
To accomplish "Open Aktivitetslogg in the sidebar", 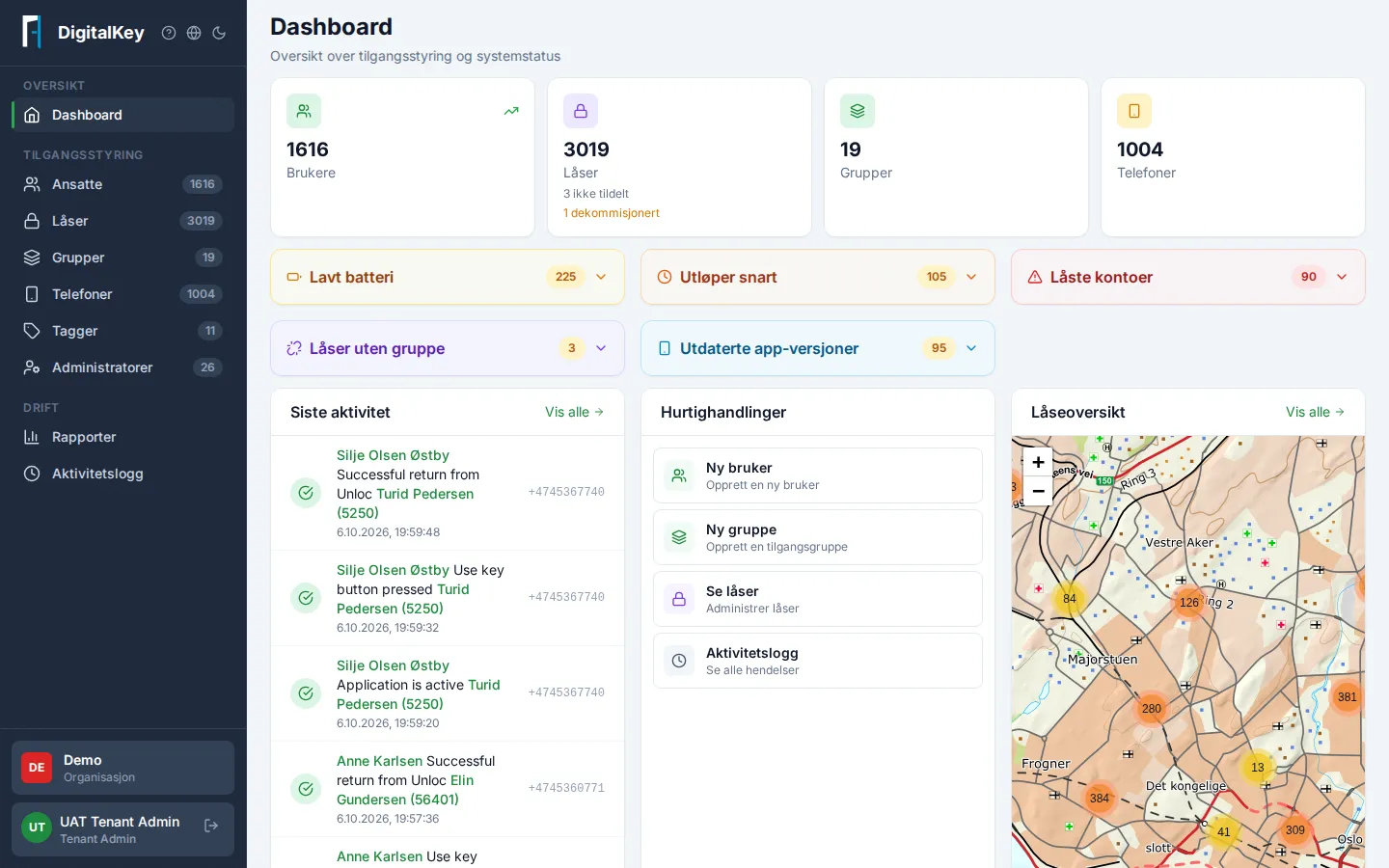I will (x=123, y=474).
